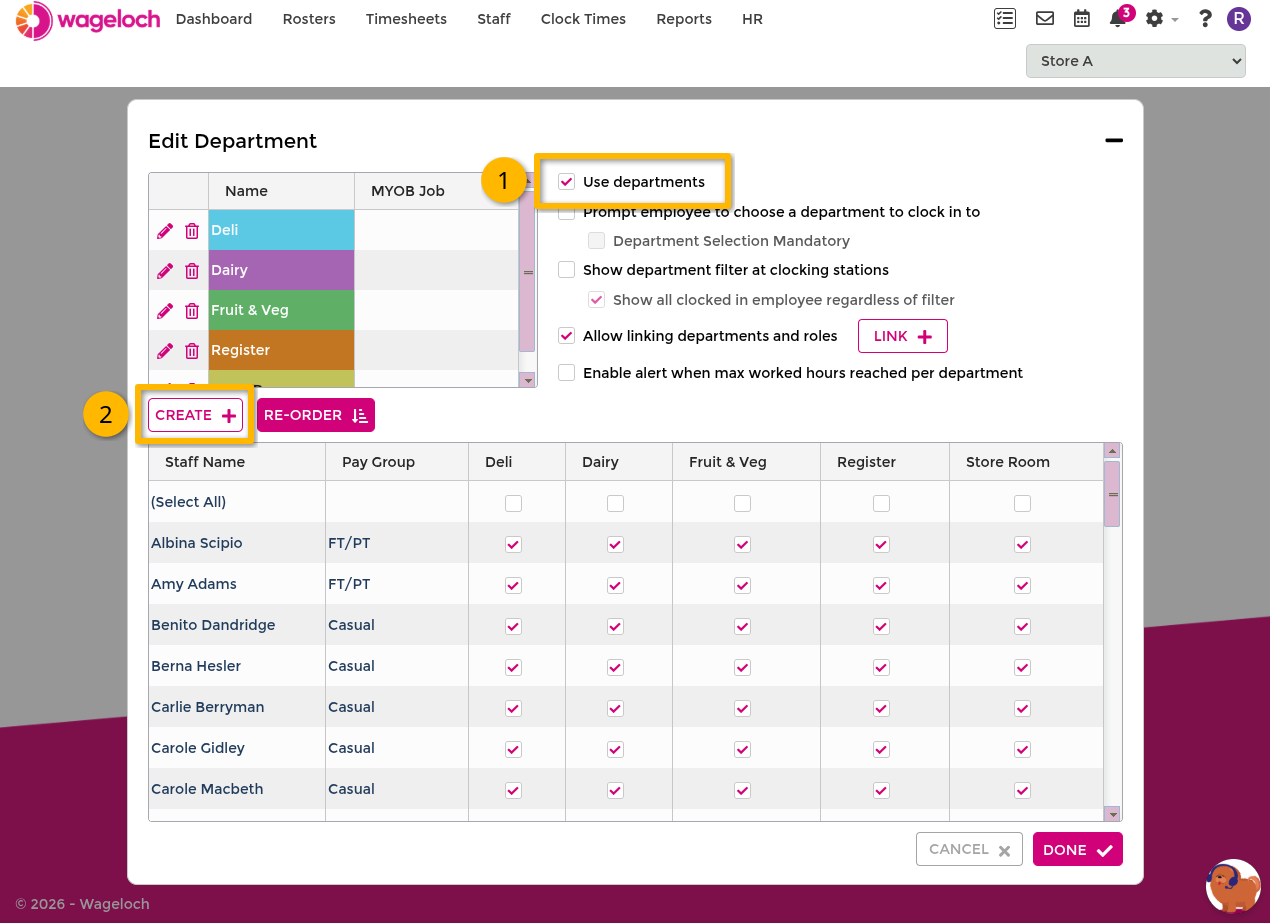Uncheck Benito Dandridge's Fruit & Veg checkbox
Image resolution: width=1270 pixels, height=923 pixels.
(742, 626)
